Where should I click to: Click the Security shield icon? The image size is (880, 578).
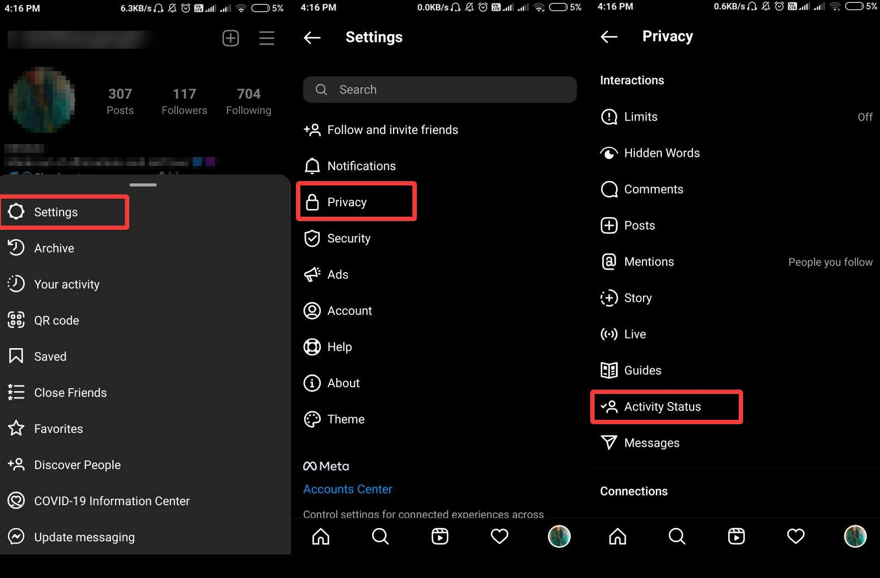point(312,238)
